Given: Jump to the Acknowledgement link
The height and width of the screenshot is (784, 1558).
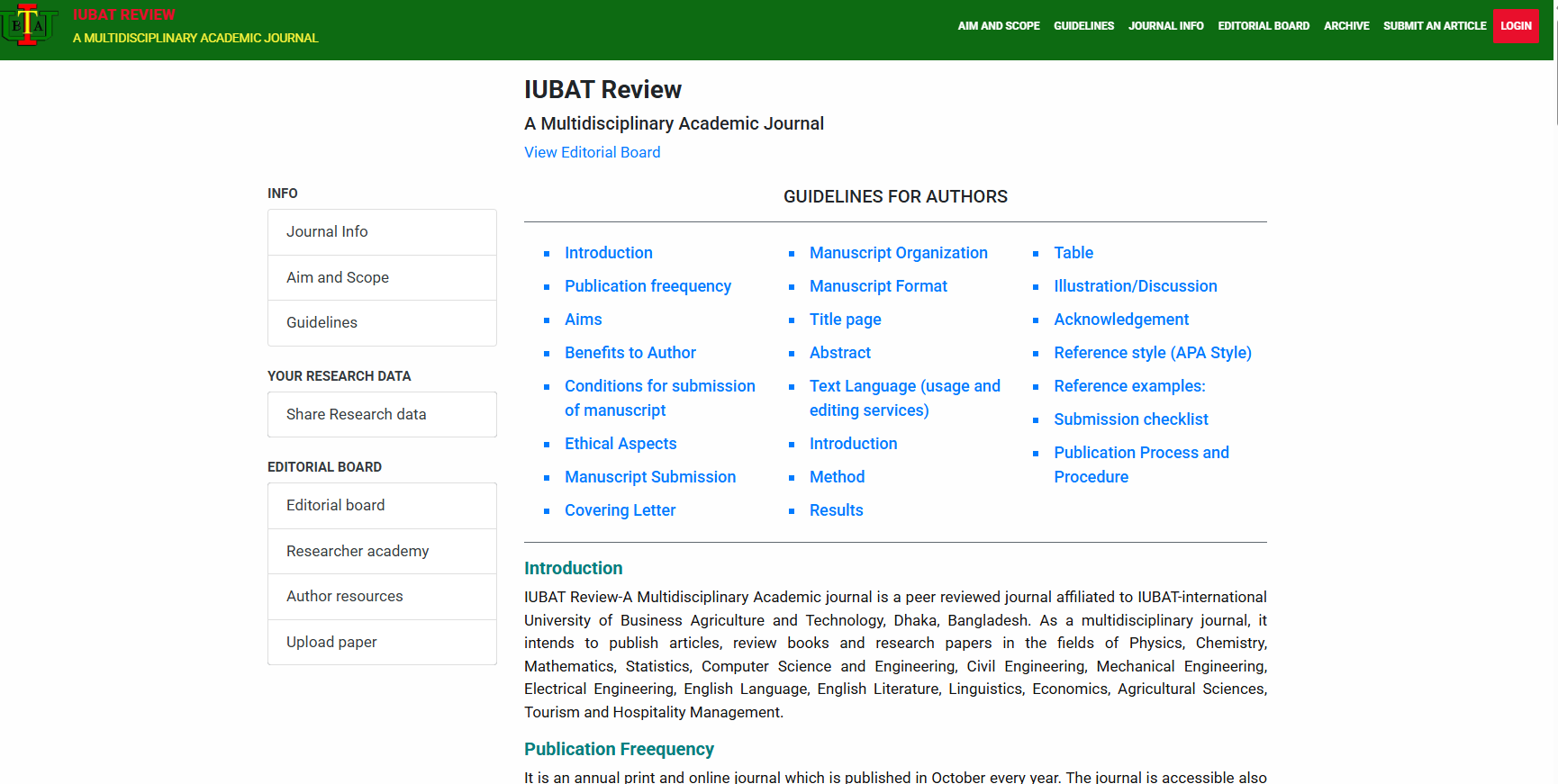Looking at the screenshot, I should (x=1121, y=320).
